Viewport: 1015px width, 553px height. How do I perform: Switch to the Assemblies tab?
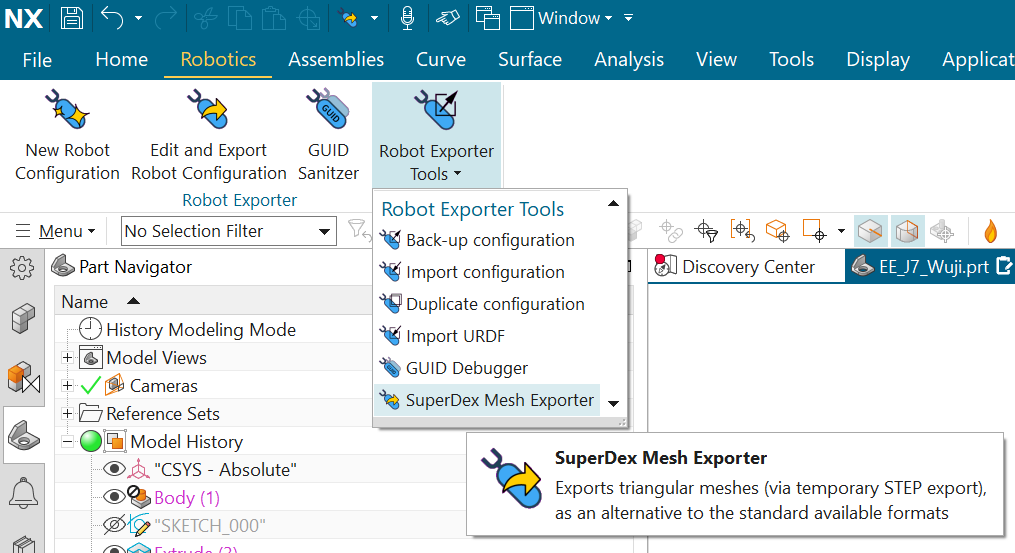click(336, 60)
